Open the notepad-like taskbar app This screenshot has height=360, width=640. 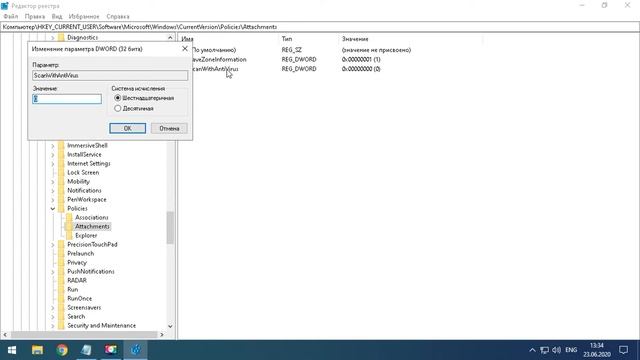(86, 350)
